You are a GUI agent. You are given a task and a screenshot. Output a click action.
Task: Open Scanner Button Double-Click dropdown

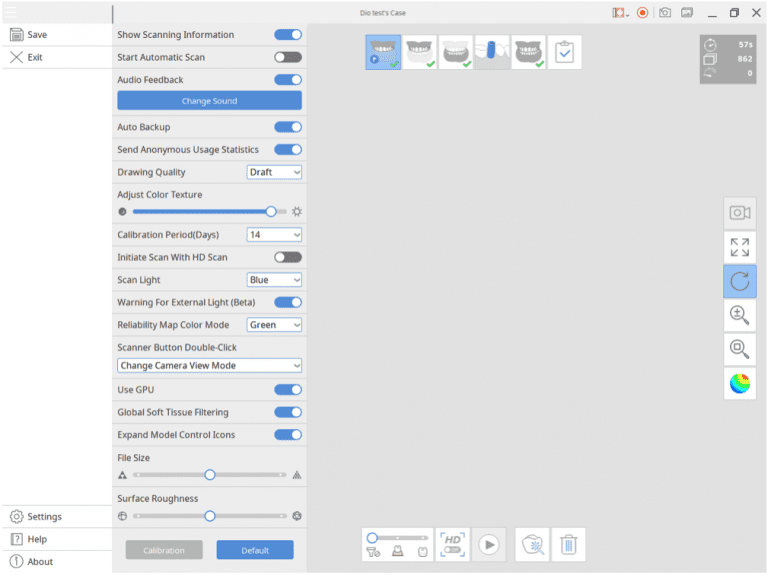pos(210,366)
